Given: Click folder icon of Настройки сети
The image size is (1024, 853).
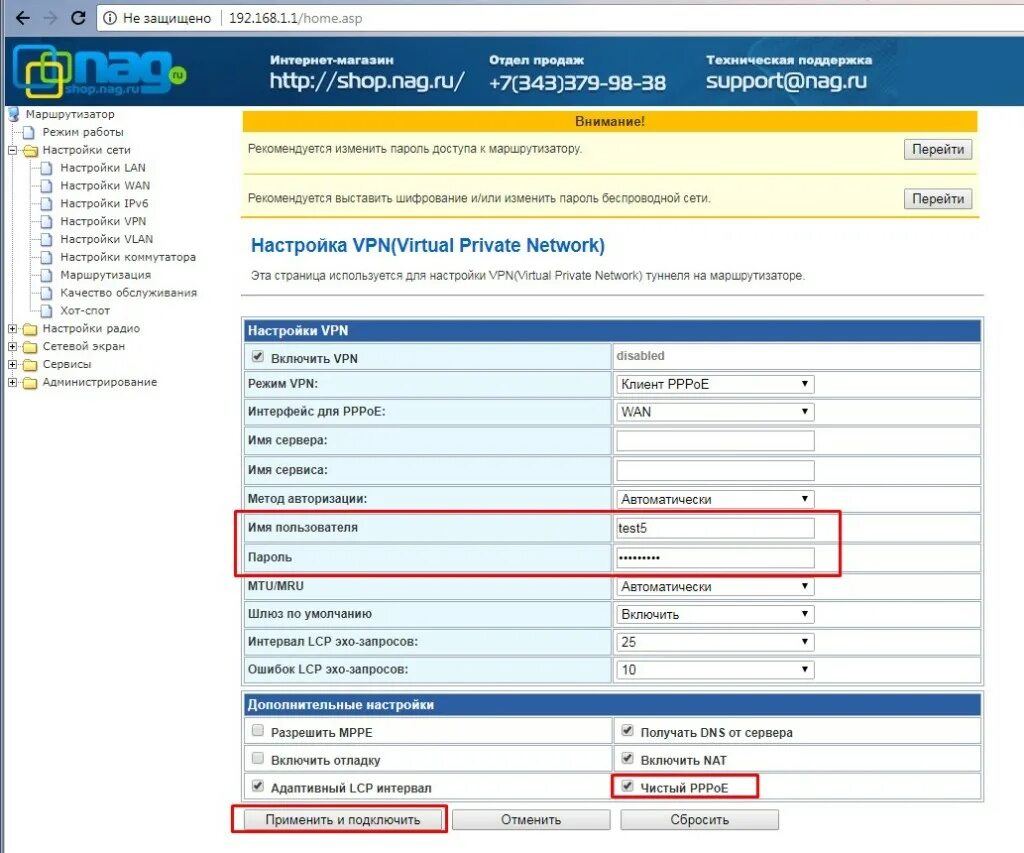Looking at the screenshot, I should pyautogui.click(x=30, y=151).
